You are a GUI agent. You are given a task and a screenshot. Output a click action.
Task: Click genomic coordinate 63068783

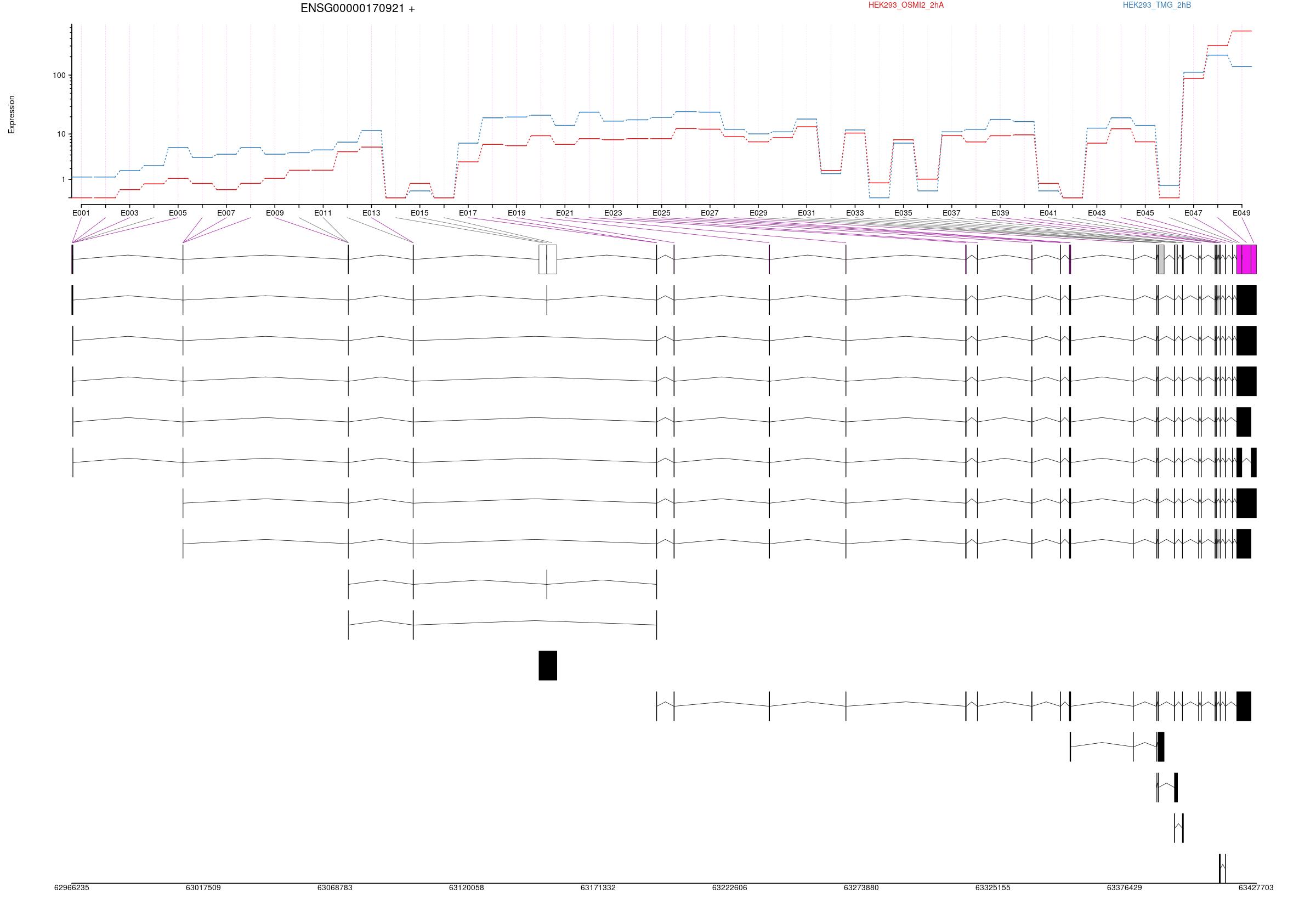pos(334,887)
